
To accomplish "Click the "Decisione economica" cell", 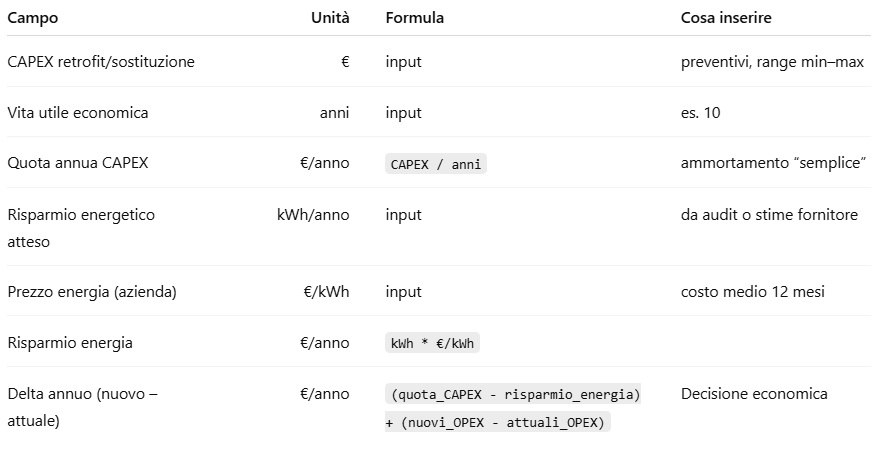I will [754, 394].
